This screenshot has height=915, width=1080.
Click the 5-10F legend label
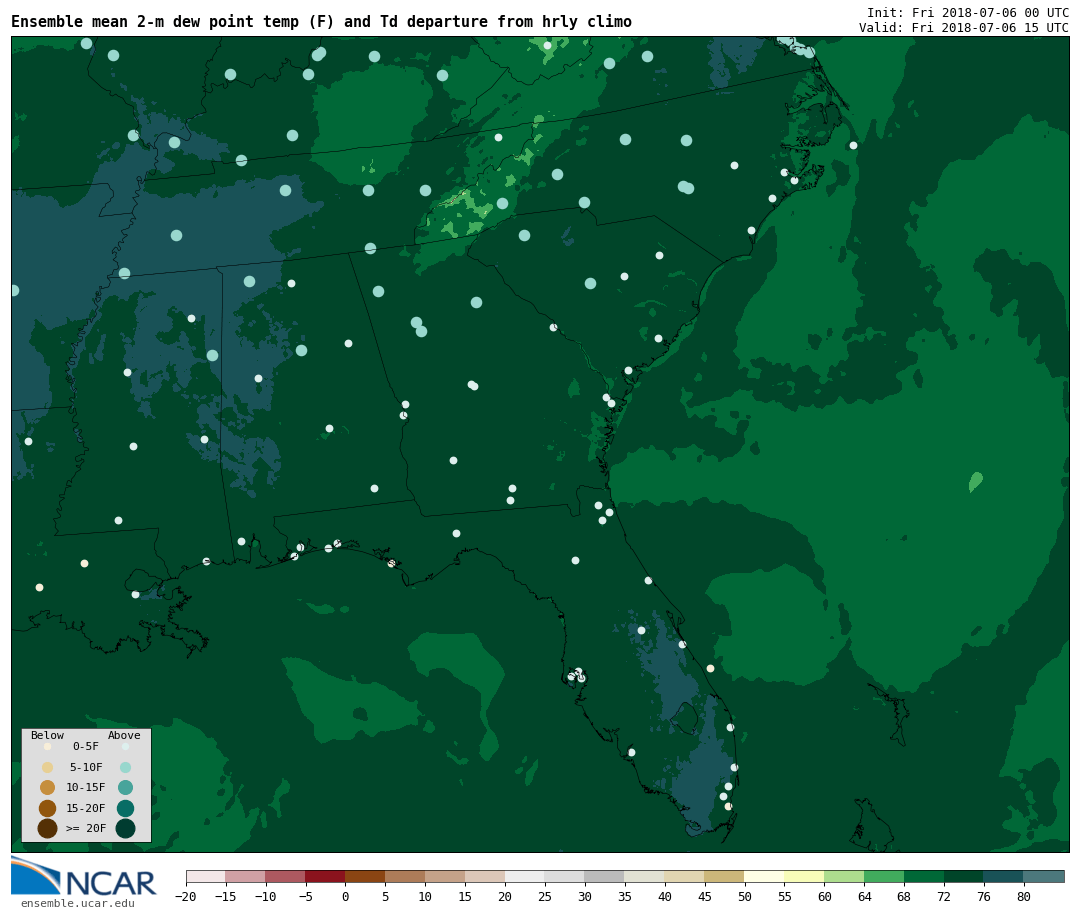86,767
